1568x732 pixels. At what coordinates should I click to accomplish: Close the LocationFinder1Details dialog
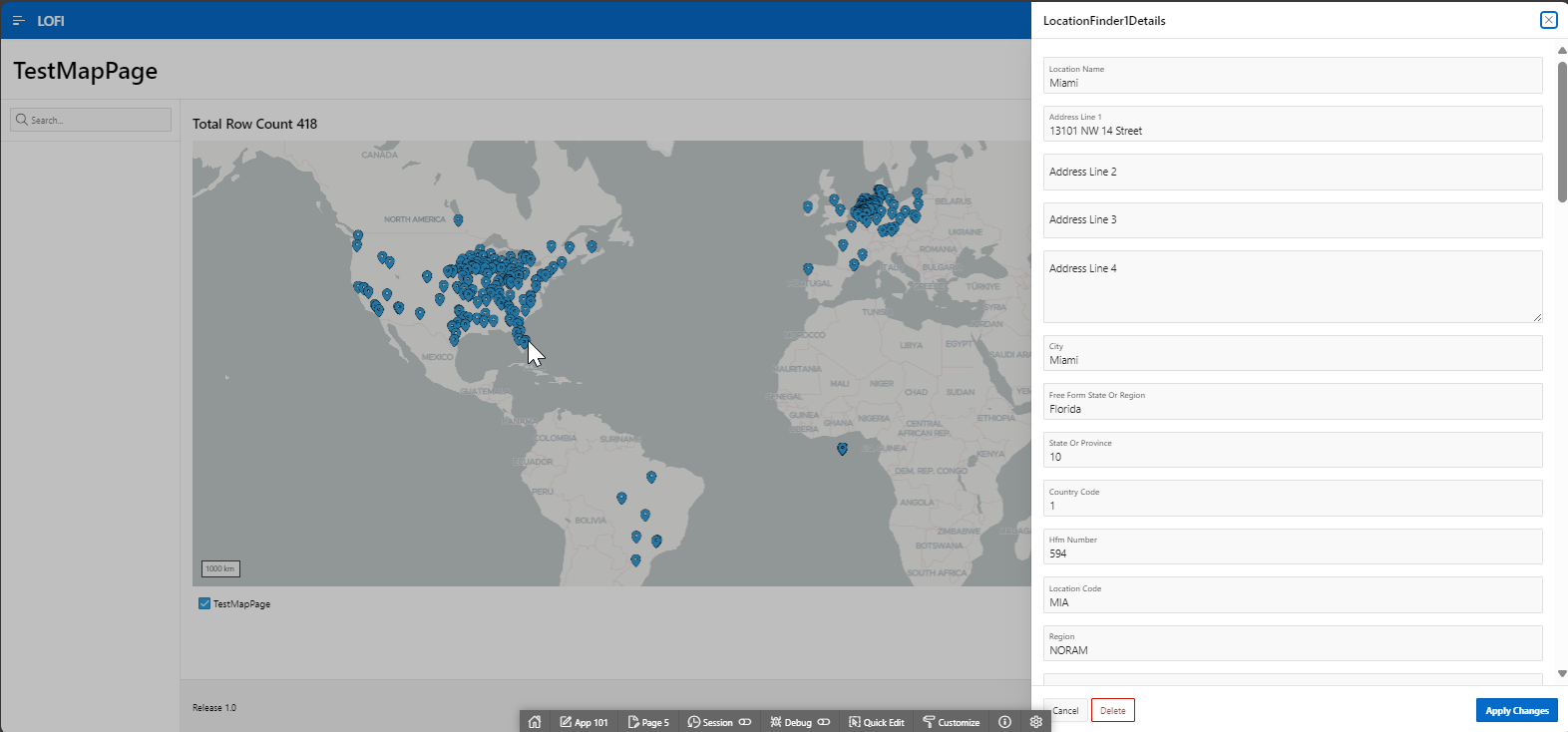(x=1548, y=20)
